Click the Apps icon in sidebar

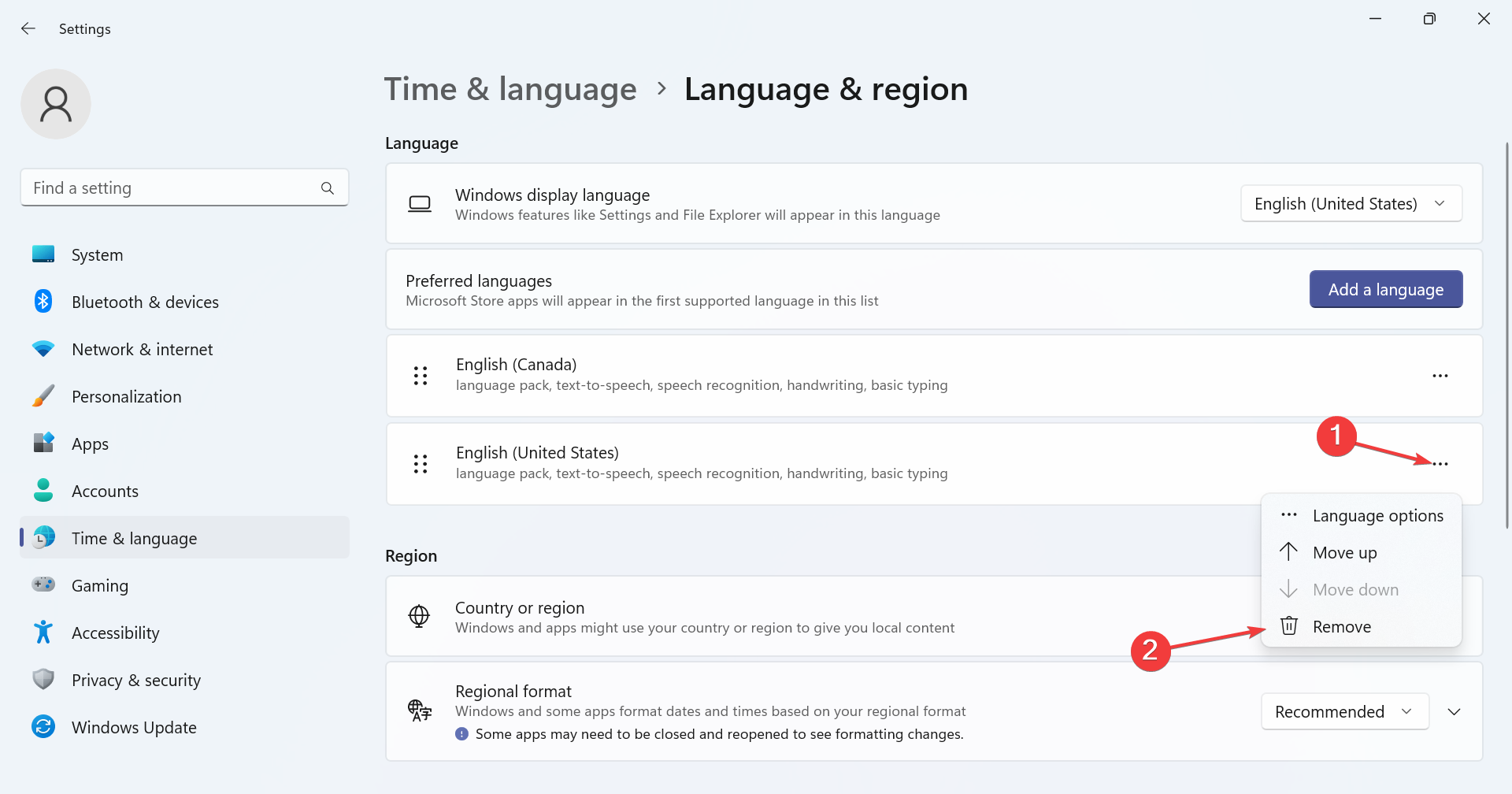pos(43,443)
